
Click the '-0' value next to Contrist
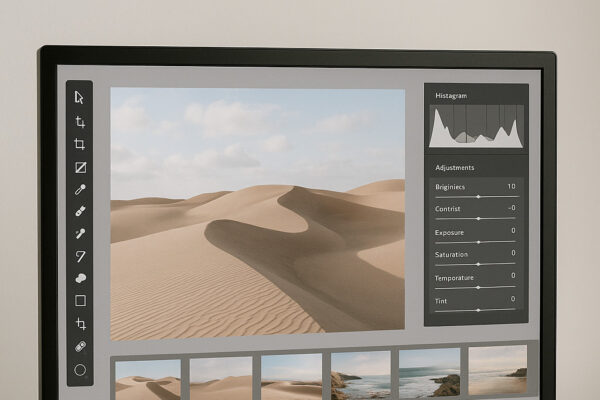click(512, 208)
